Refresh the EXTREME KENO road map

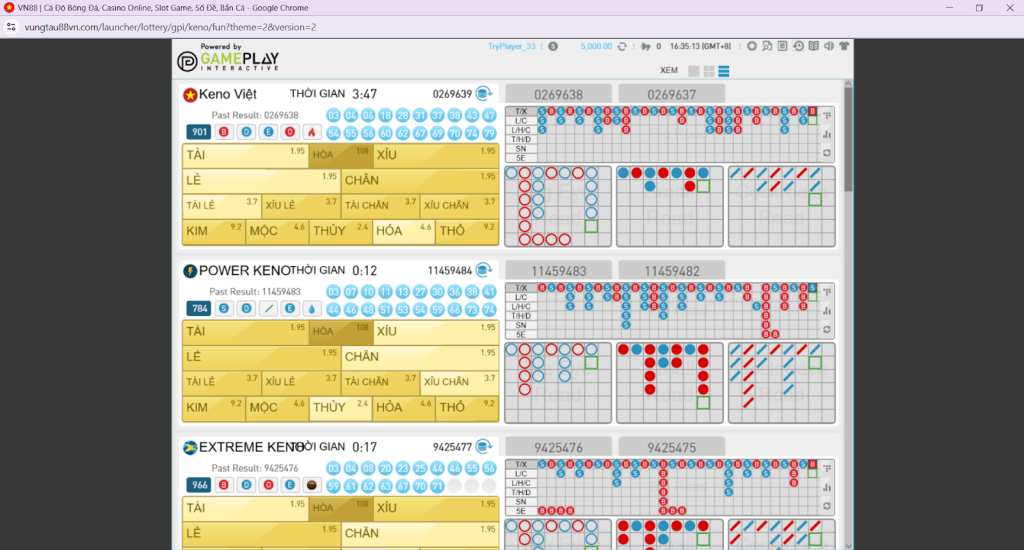[x=827, y=506]
